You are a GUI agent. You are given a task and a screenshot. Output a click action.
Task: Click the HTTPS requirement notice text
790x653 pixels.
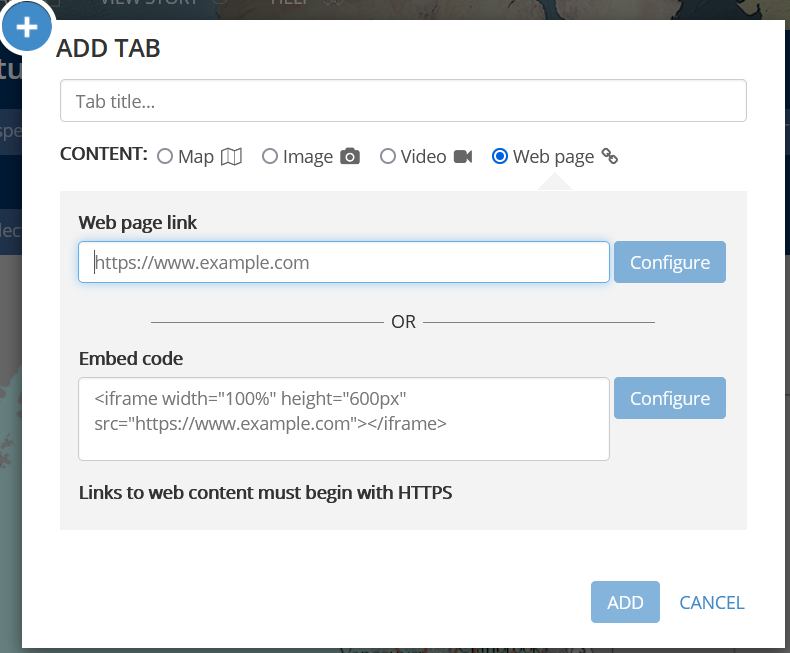click(x=266, y=492)
